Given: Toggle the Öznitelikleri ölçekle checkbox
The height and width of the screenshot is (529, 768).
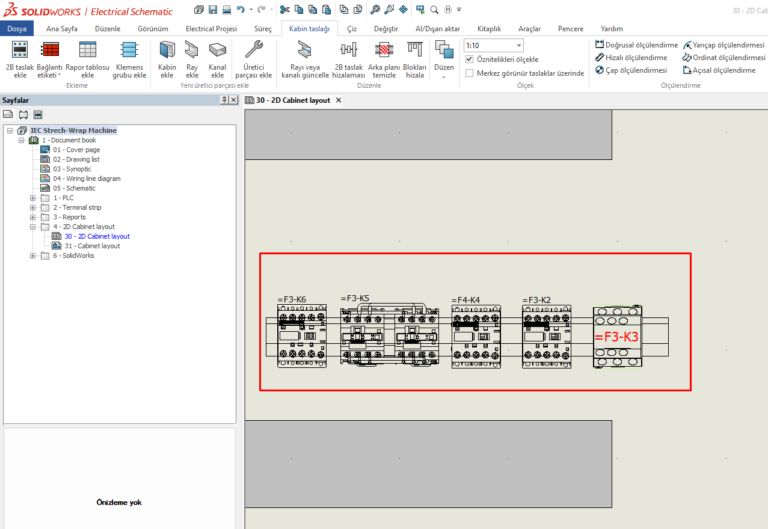Looking at the screenshot, I should click(470, 59).
